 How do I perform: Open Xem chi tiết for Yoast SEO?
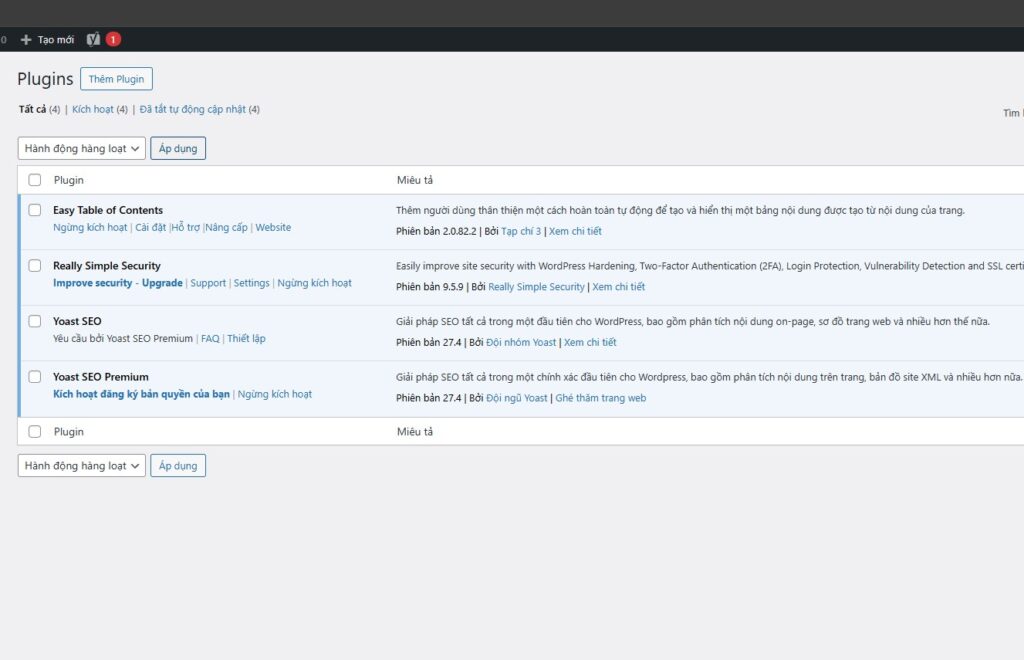click(590, 342)
